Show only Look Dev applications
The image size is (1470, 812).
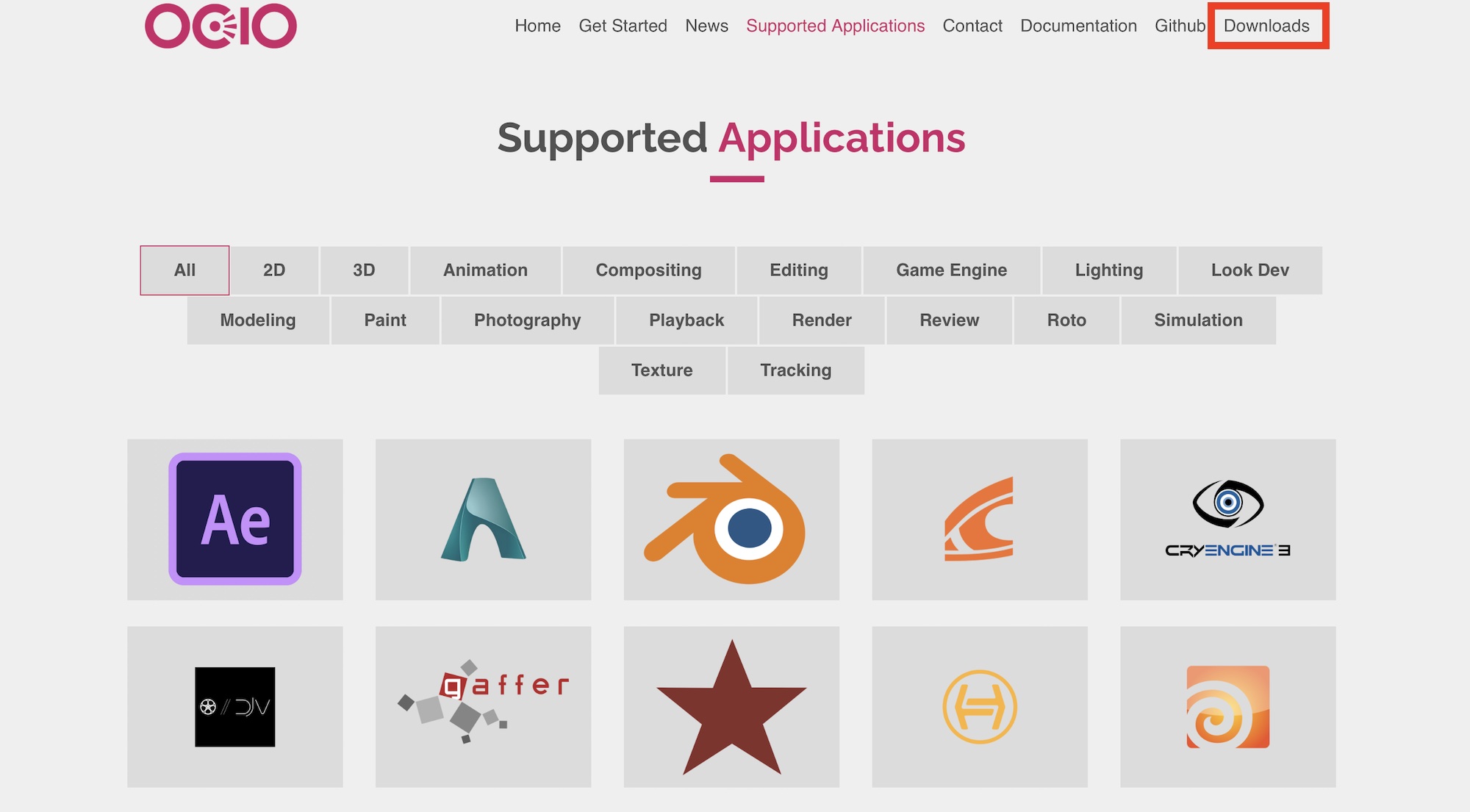(1249, 270)
